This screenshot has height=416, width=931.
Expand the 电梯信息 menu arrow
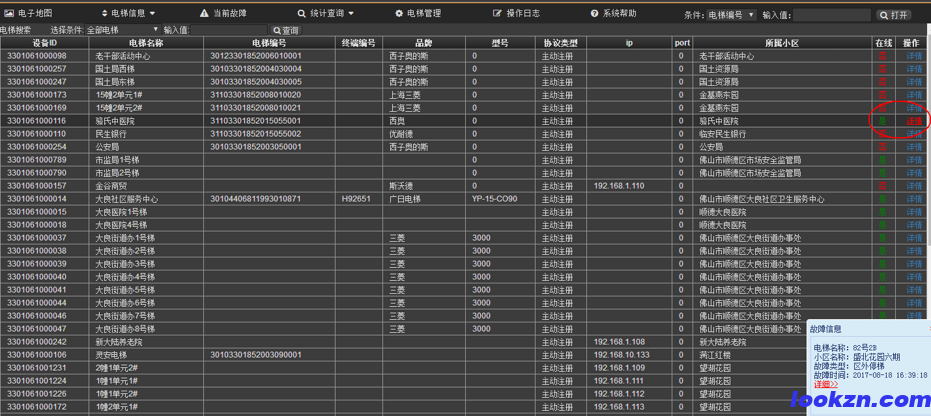[153, 14]
